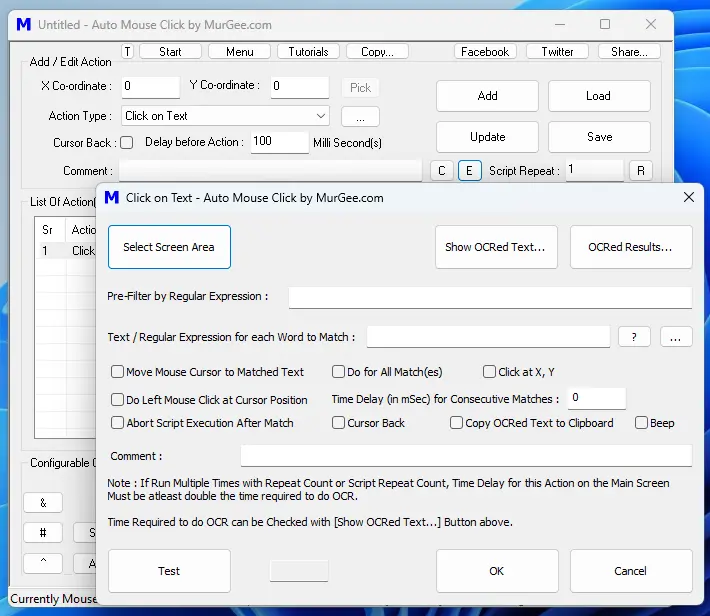Click the MurGee logo on Click on Text dialog

(111, 197)
